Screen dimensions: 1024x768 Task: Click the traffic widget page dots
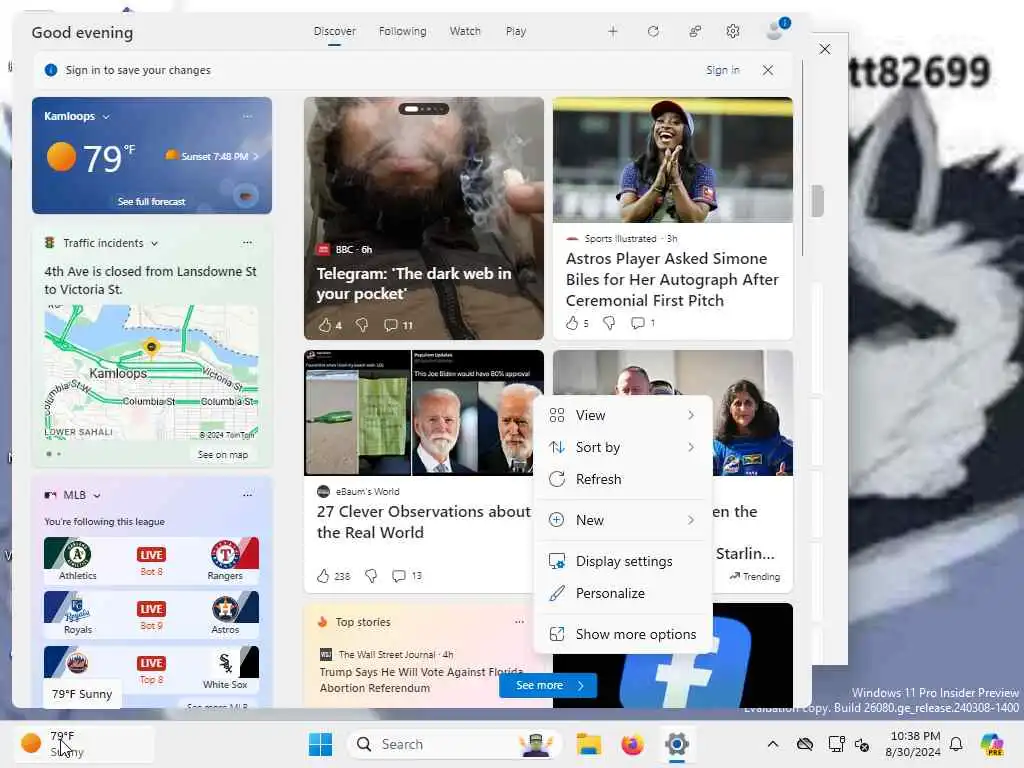pos(54,454)
